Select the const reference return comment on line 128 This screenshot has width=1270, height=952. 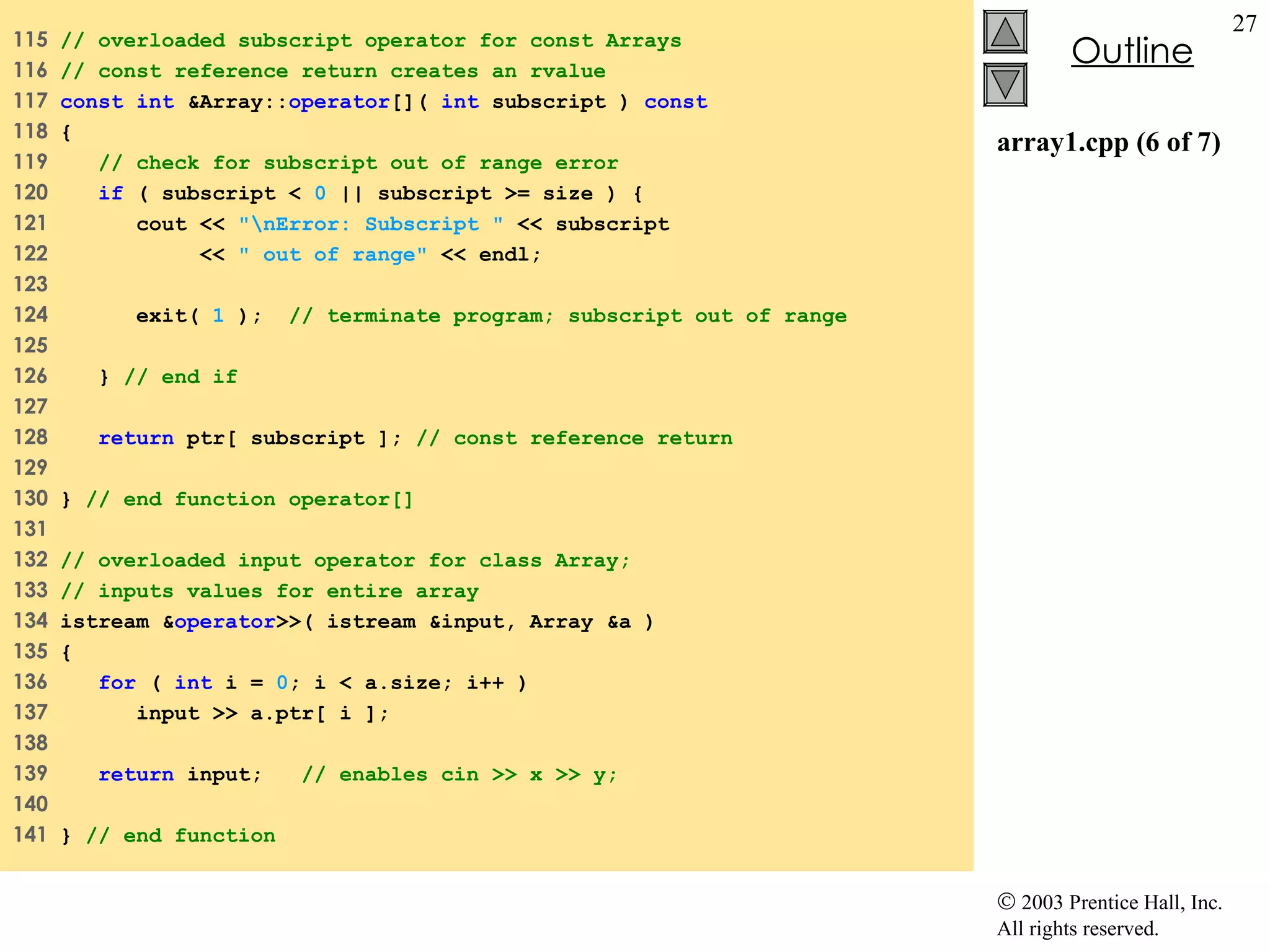pyautogui.click(x=574, y=438)
